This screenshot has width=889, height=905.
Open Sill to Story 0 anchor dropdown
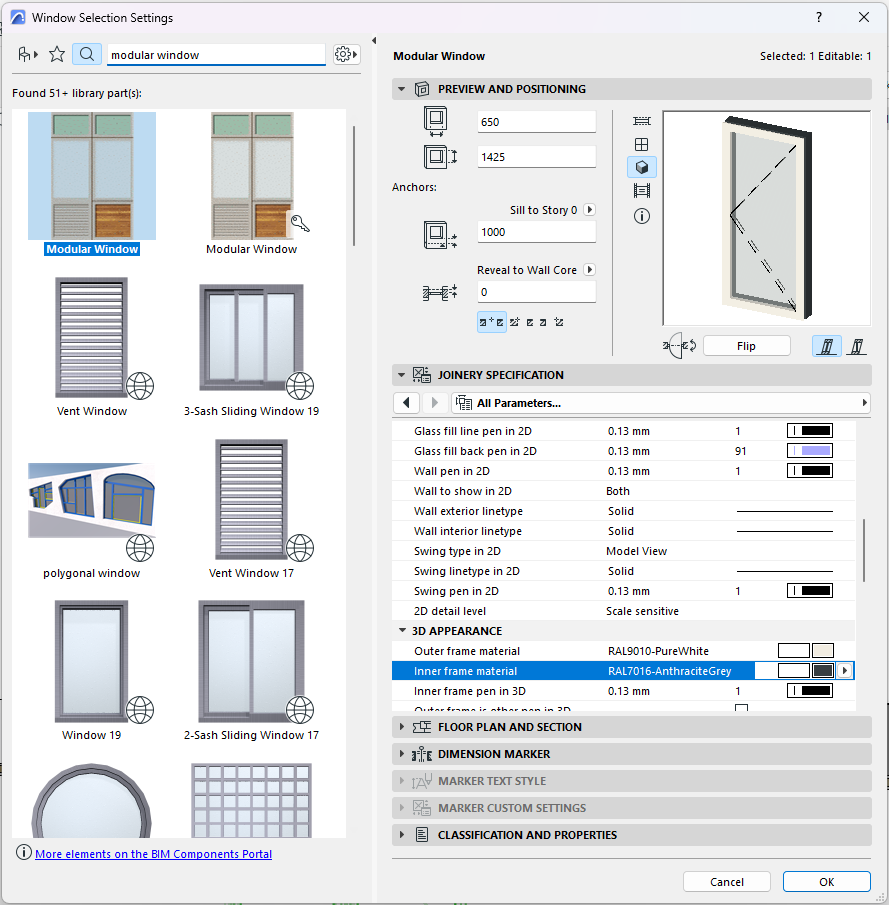(x=589, y=210)
